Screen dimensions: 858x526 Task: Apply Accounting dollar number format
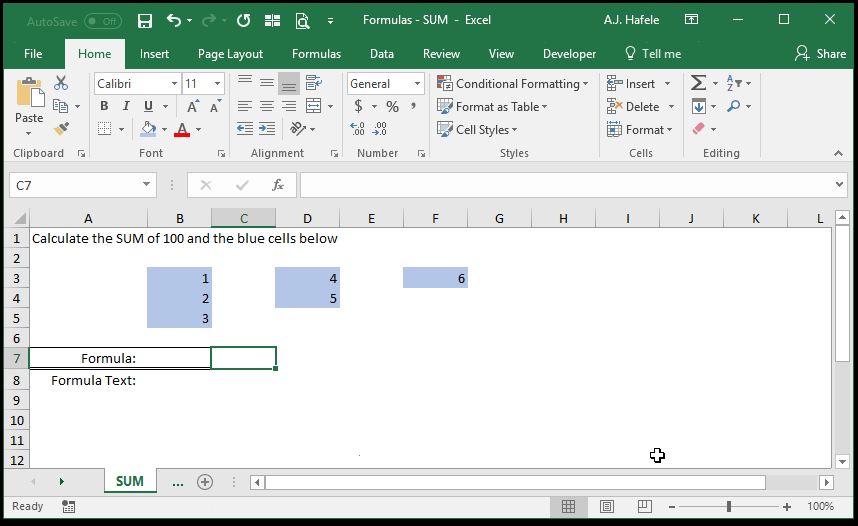[358, 106]
